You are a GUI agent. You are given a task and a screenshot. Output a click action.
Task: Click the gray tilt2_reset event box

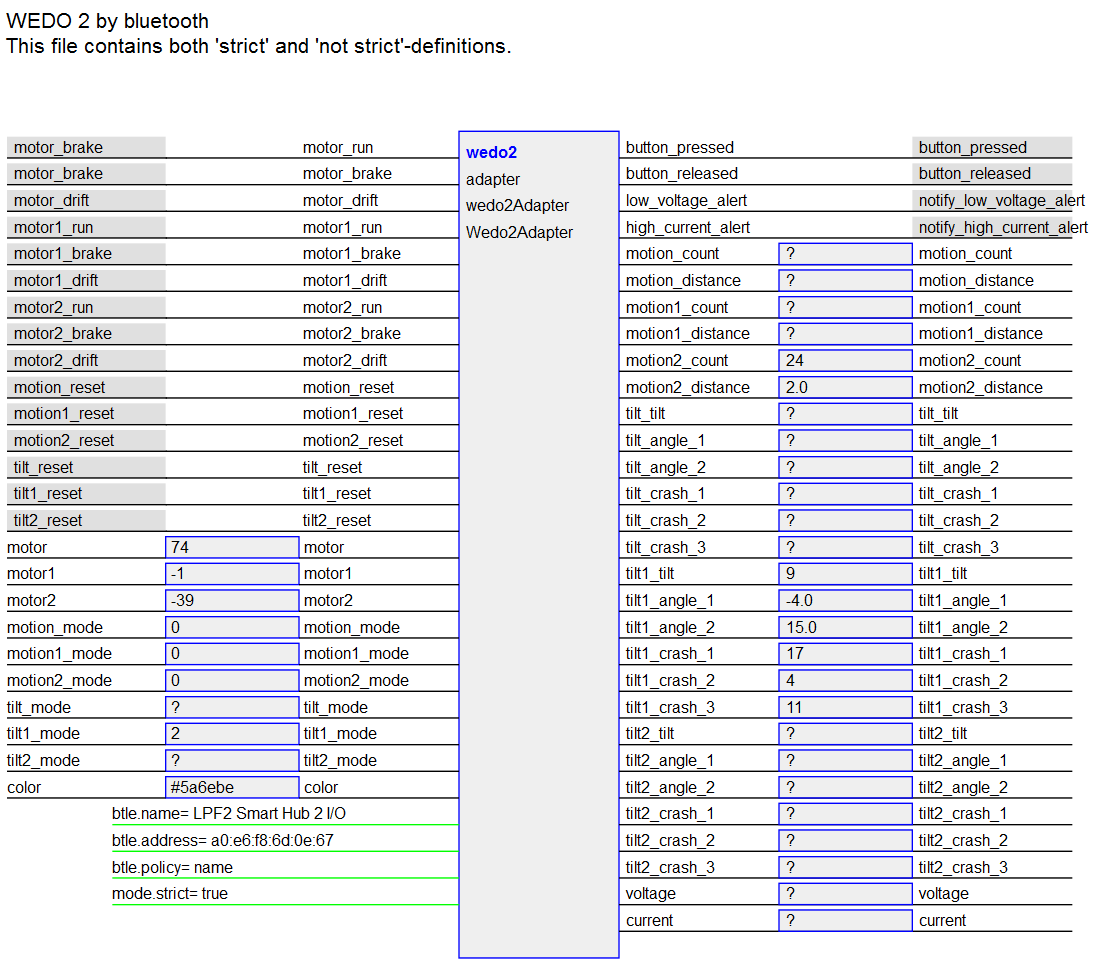point(86,520)
